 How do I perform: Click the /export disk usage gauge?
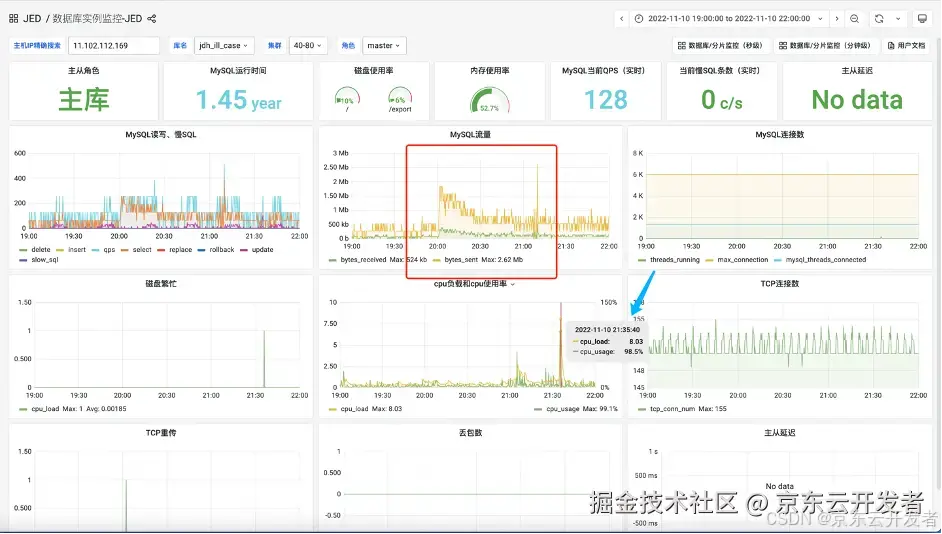(400, 100)
